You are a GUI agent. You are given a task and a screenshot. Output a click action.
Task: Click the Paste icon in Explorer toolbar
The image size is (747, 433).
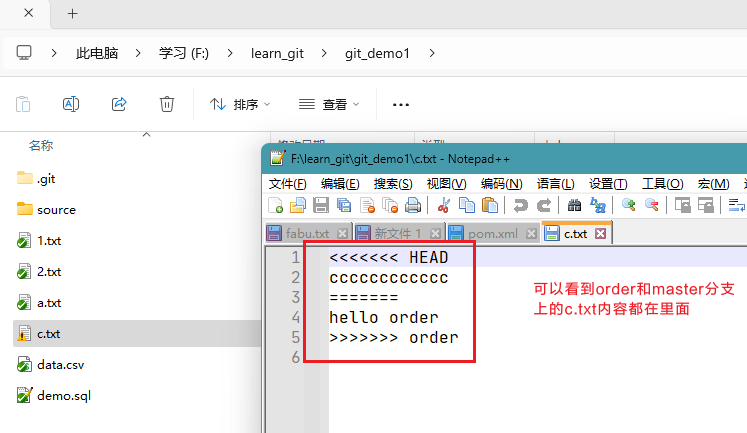point(23,104)
